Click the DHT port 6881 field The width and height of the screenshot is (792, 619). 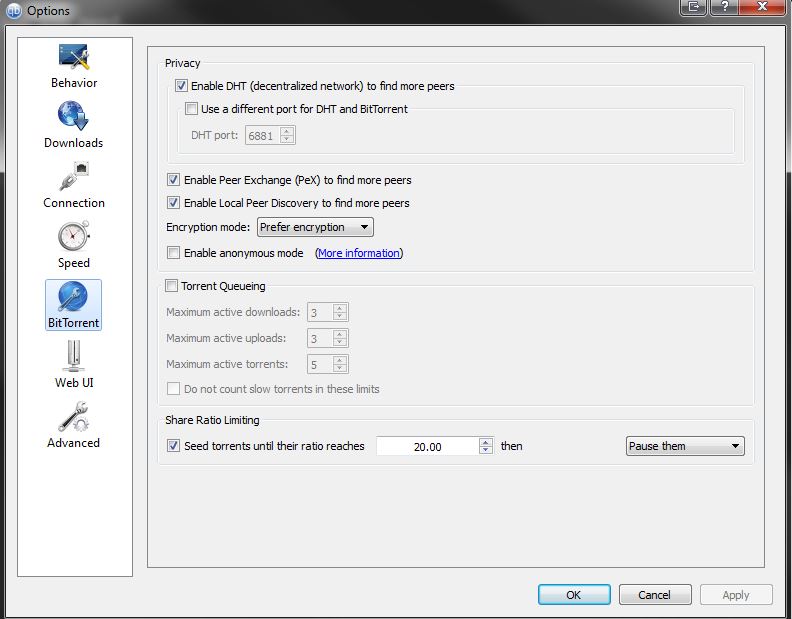(x=263, y=135)
